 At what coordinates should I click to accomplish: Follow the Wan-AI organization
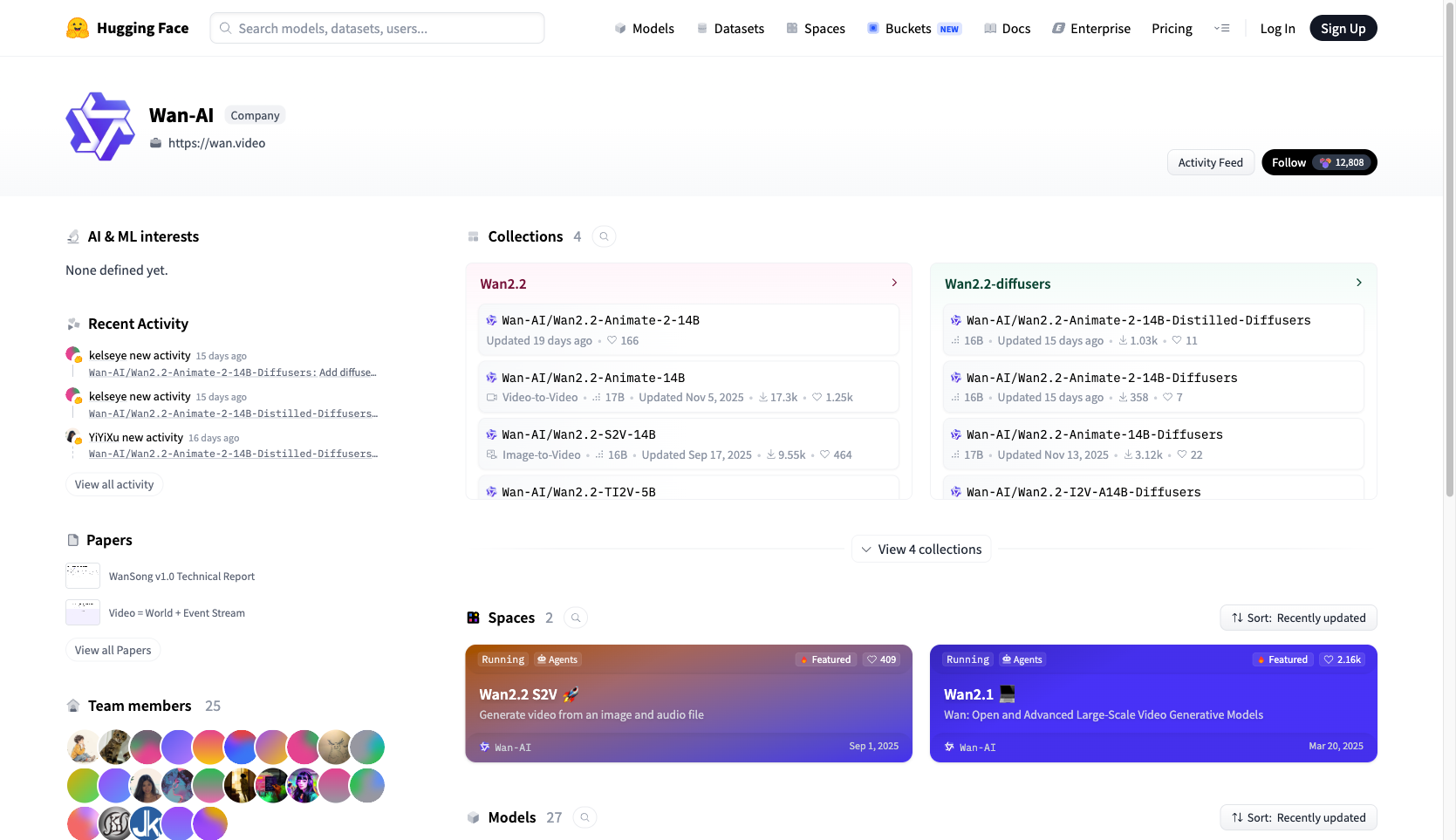click(x=1319, y=162)
